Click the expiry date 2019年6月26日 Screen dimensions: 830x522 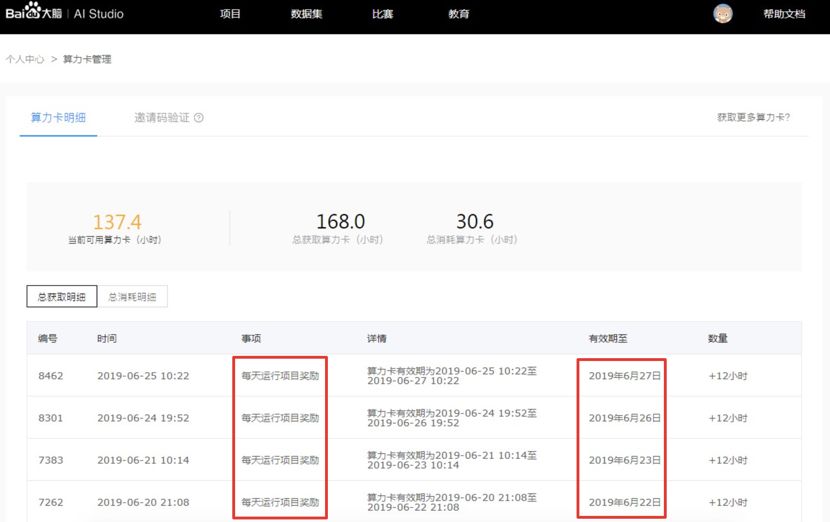pos(625,418)
